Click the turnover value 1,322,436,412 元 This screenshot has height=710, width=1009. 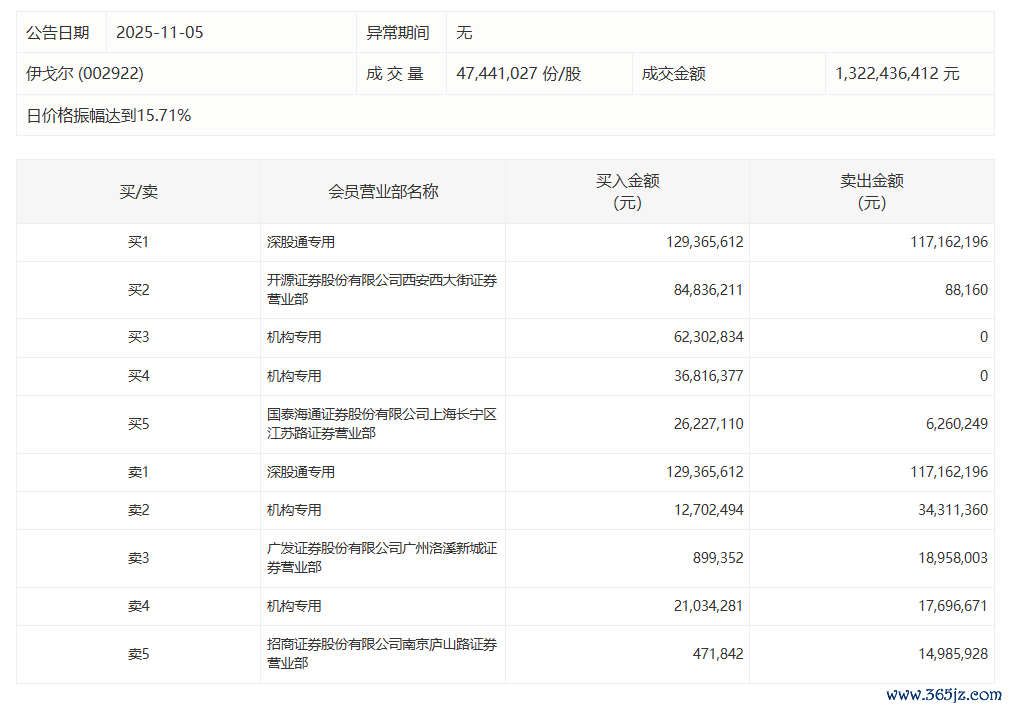[897, 74]
